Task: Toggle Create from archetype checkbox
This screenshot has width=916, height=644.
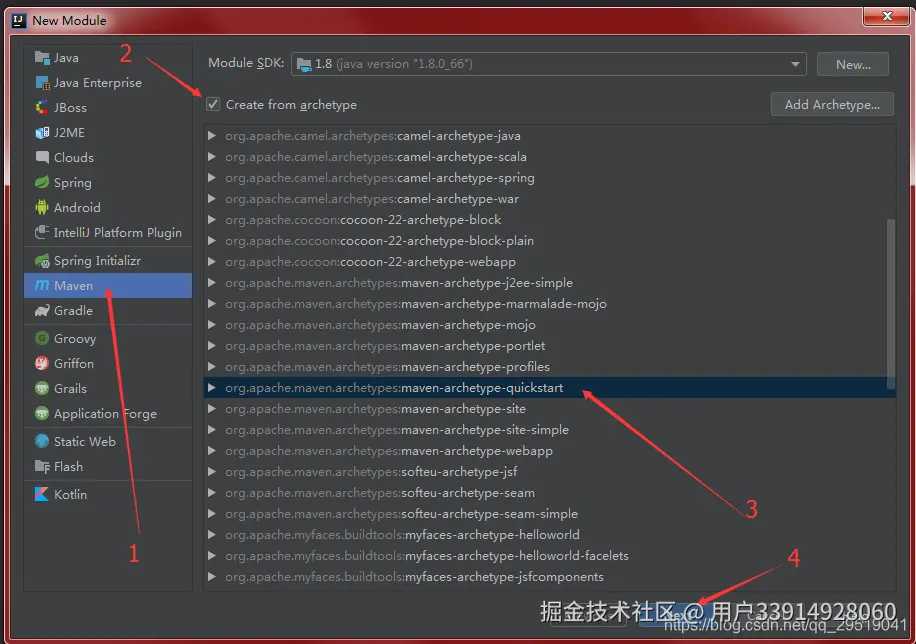Action: pos(213,105)
